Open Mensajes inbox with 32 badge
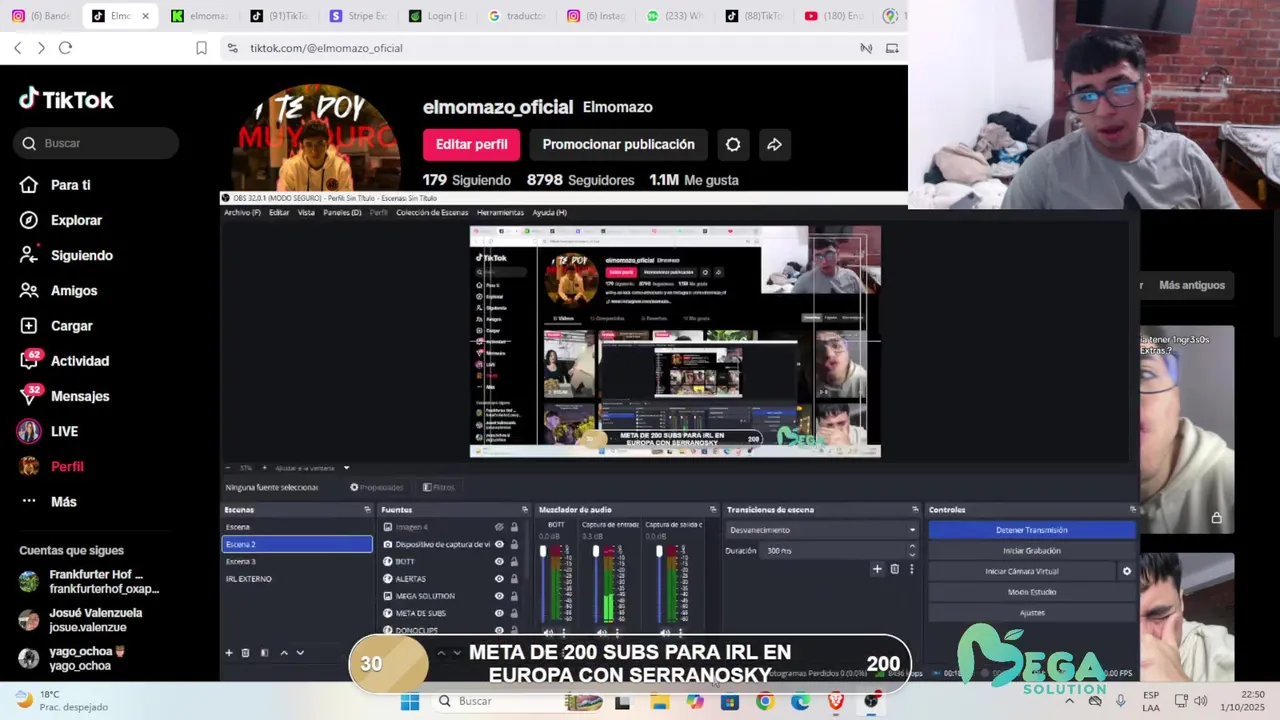1280x720 pixels. (x=64, y=396)
